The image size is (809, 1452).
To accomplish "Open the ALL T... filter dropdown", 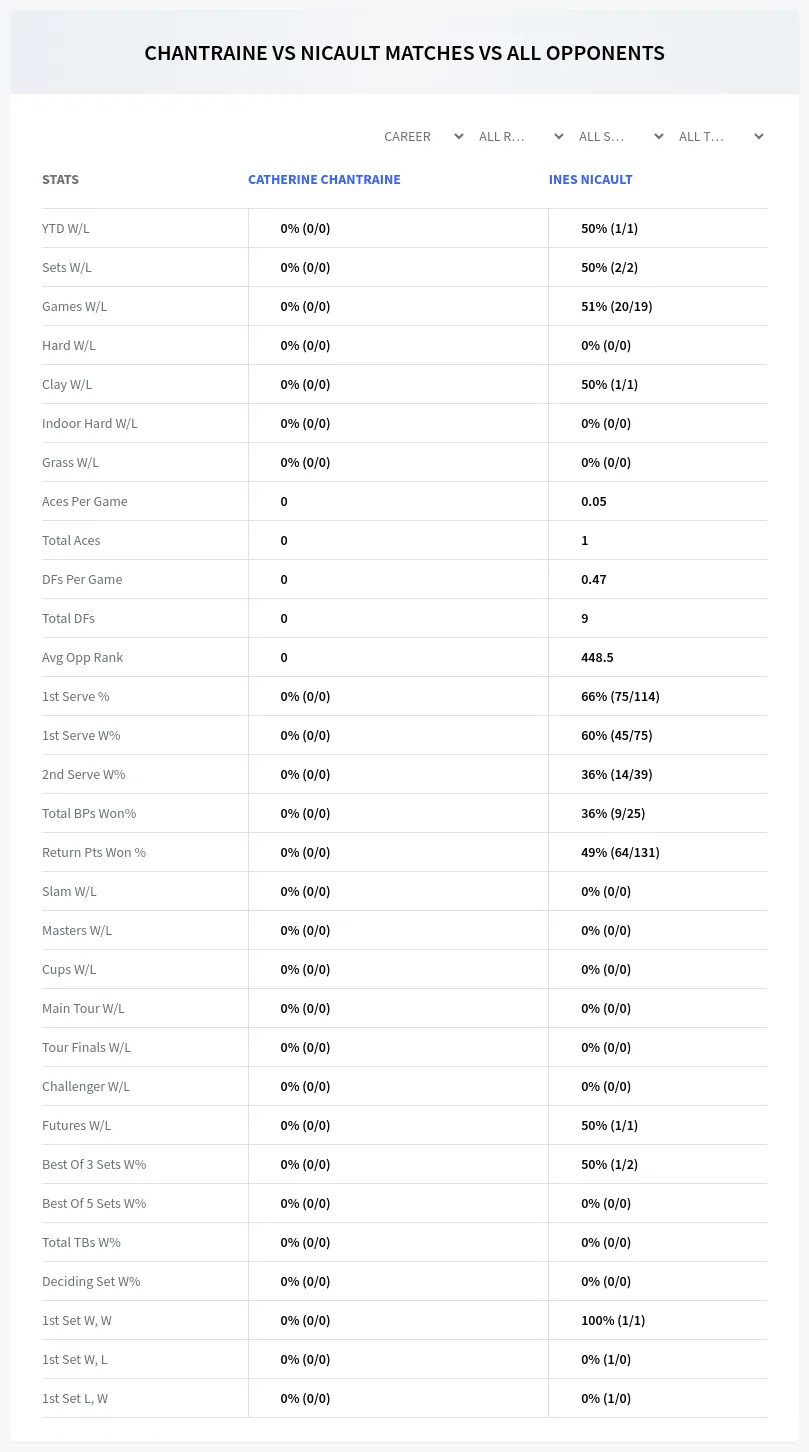I will point(720,136).
